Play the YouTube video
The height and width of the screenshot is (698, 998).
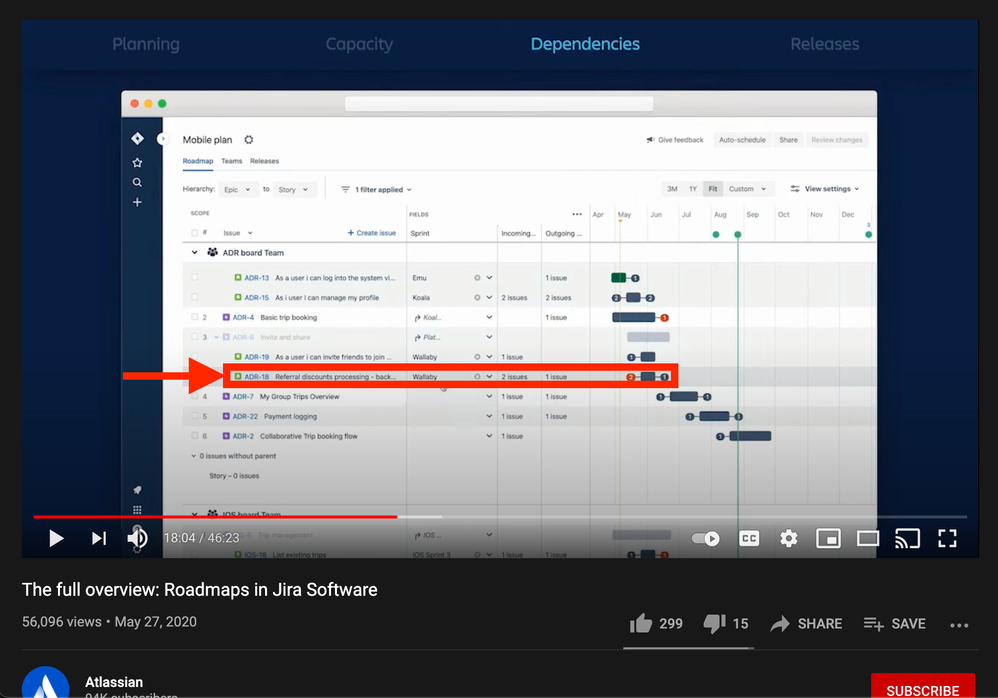(56, 538)
